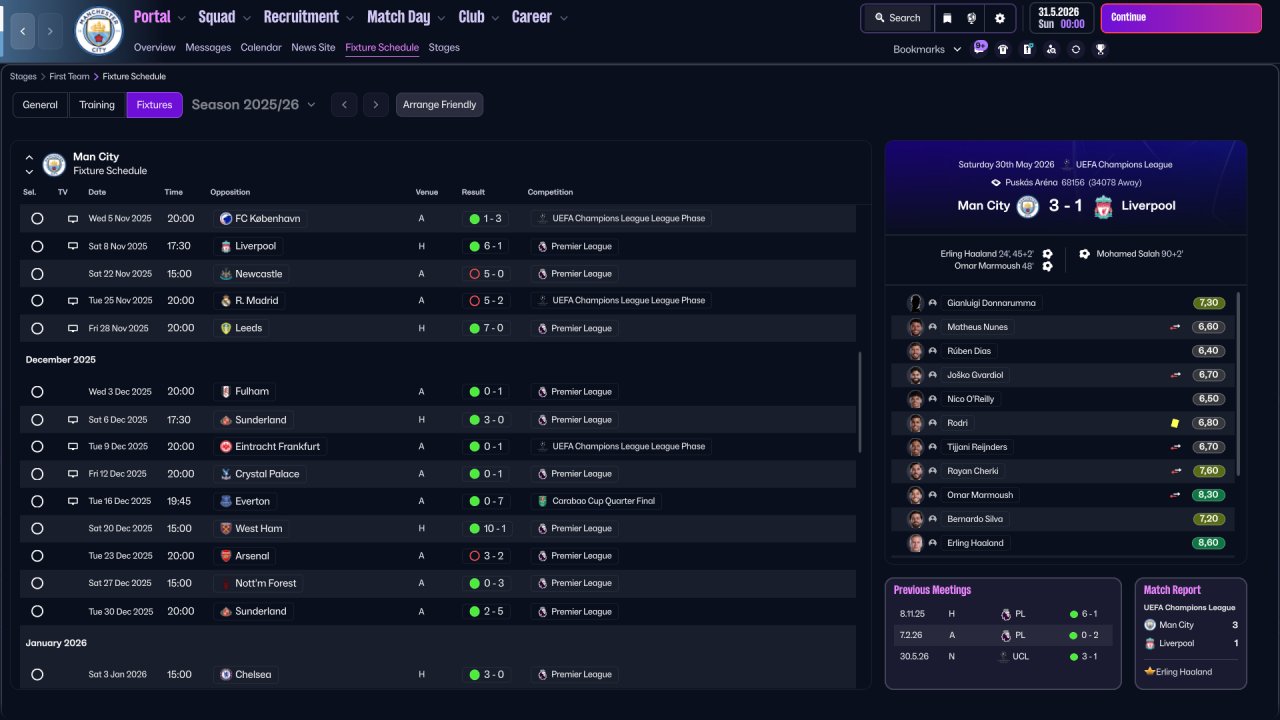Open the Search button
Viewport: 1280px width, 720px height.
(897, 18)
